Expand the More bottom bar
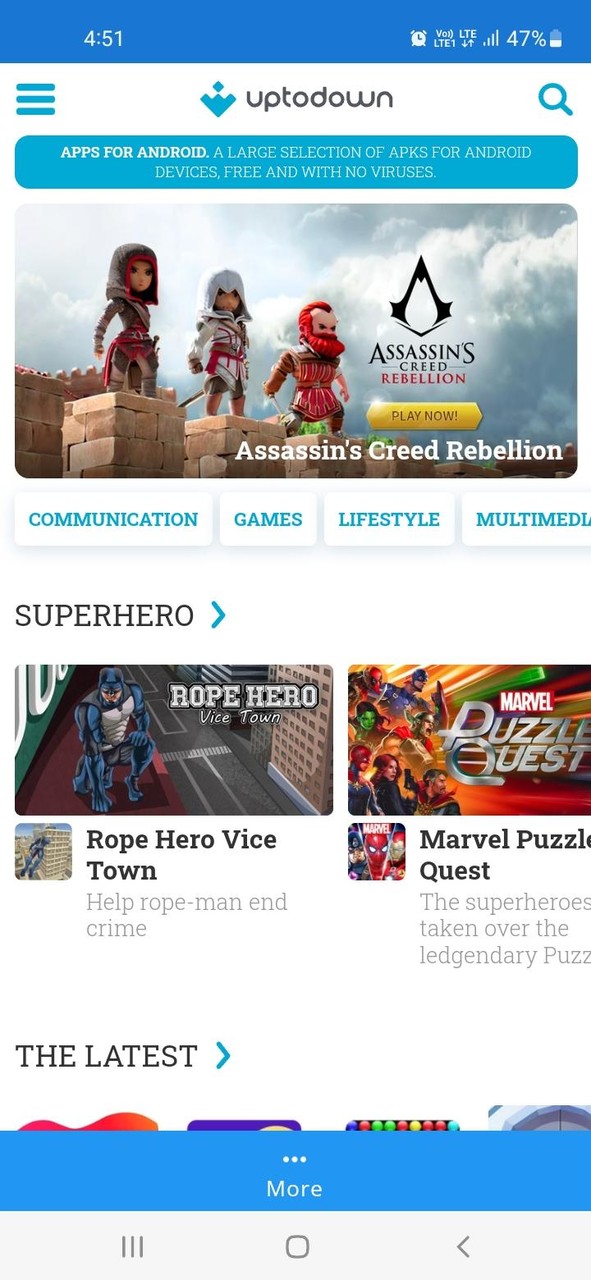591x1280 pixels. pos(295,1171)
